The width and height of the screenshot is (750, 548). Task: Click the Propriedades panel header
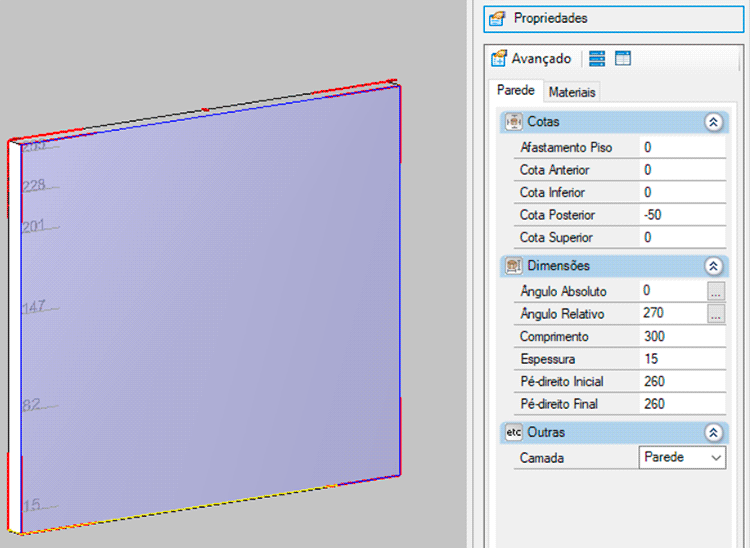tap(612, 18)
